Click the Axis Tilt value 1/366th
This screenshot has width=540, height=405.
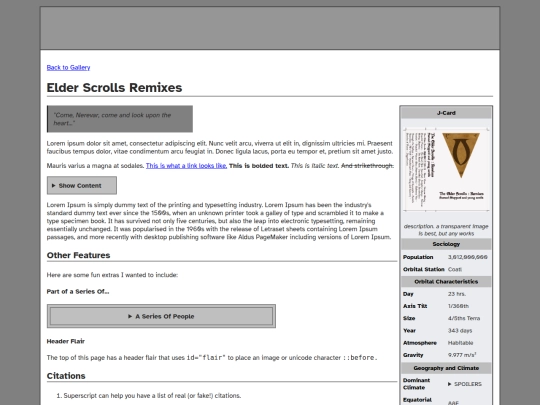pyautogui.click(x=458, y=306)
